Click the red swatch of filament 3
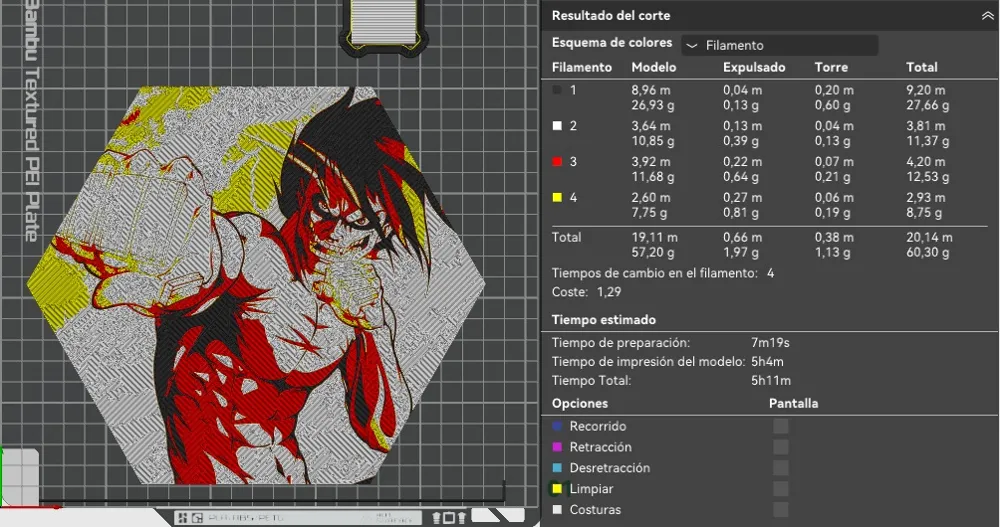The image size is (1000, 527). pos(557,161)
